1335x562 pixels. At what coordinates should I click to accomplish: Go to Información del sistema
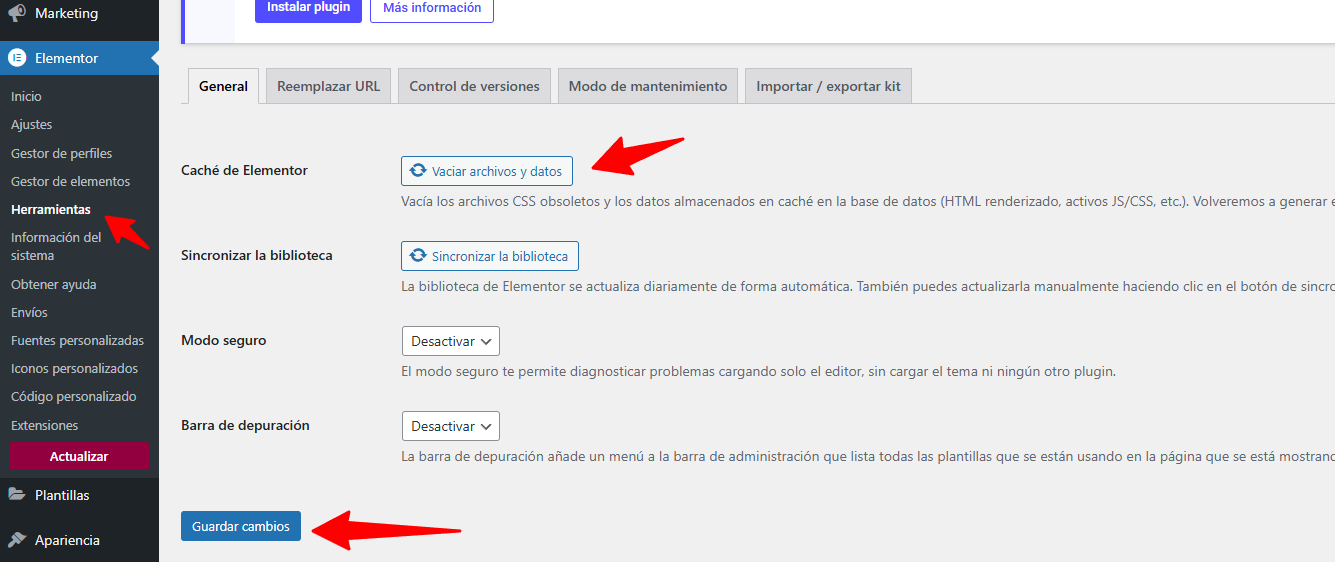(x=56, y=246)
